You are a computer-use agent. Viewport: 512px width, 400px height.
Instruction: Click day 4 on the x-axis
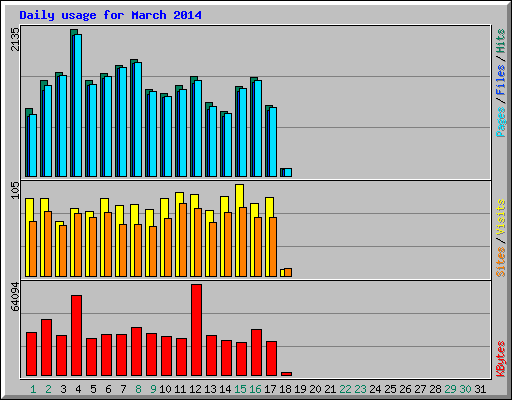(78, 389)
